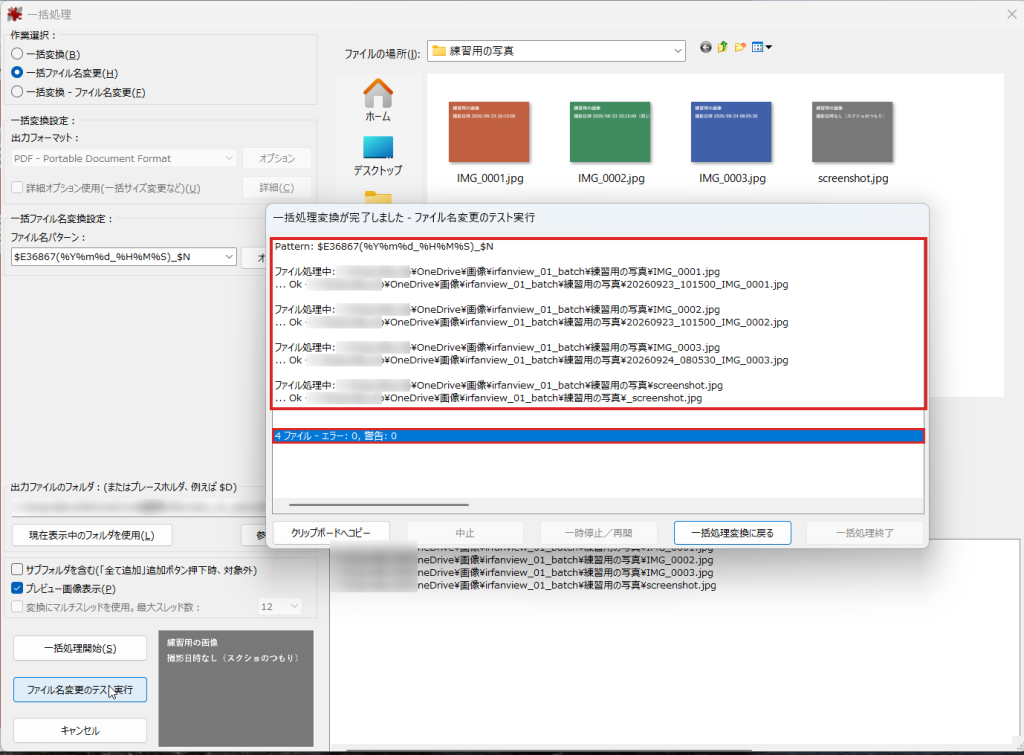This screenshot has height=755, width=1024.
Task: Open the 最大スレッド数 12 dropdown
Action: pyautogui.click(x=280, y=607)
